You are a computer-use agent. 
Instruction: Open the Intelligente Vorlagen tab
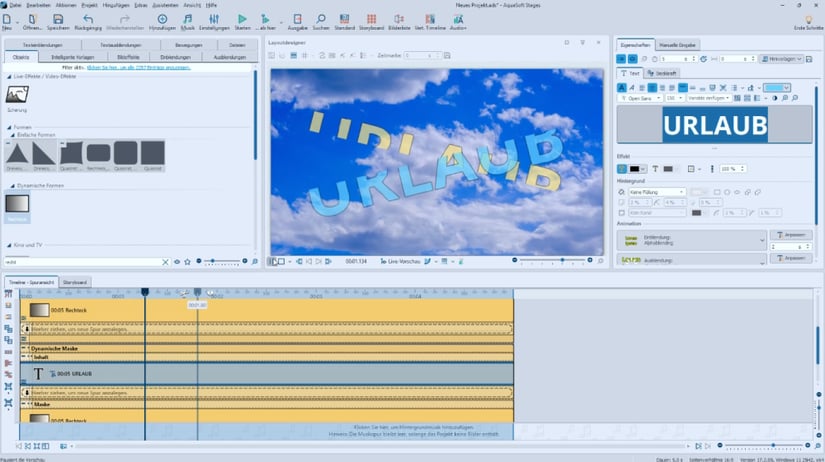[73, 57]
